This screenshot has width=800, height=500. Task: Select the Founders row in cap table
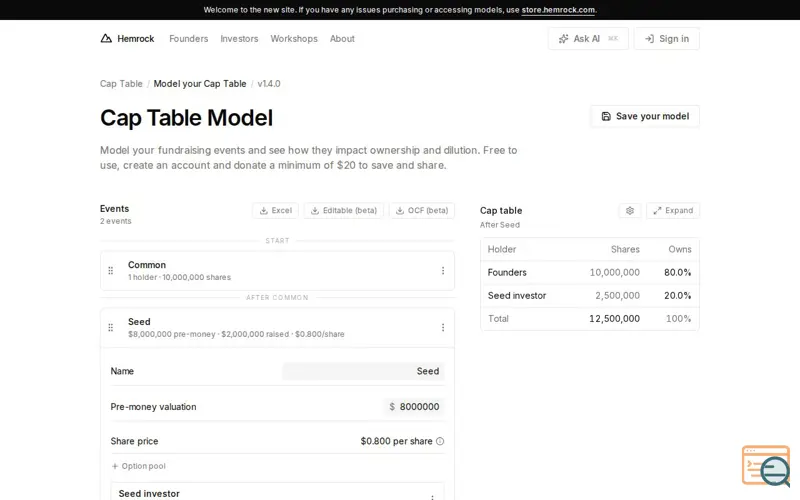click(589, 272)
